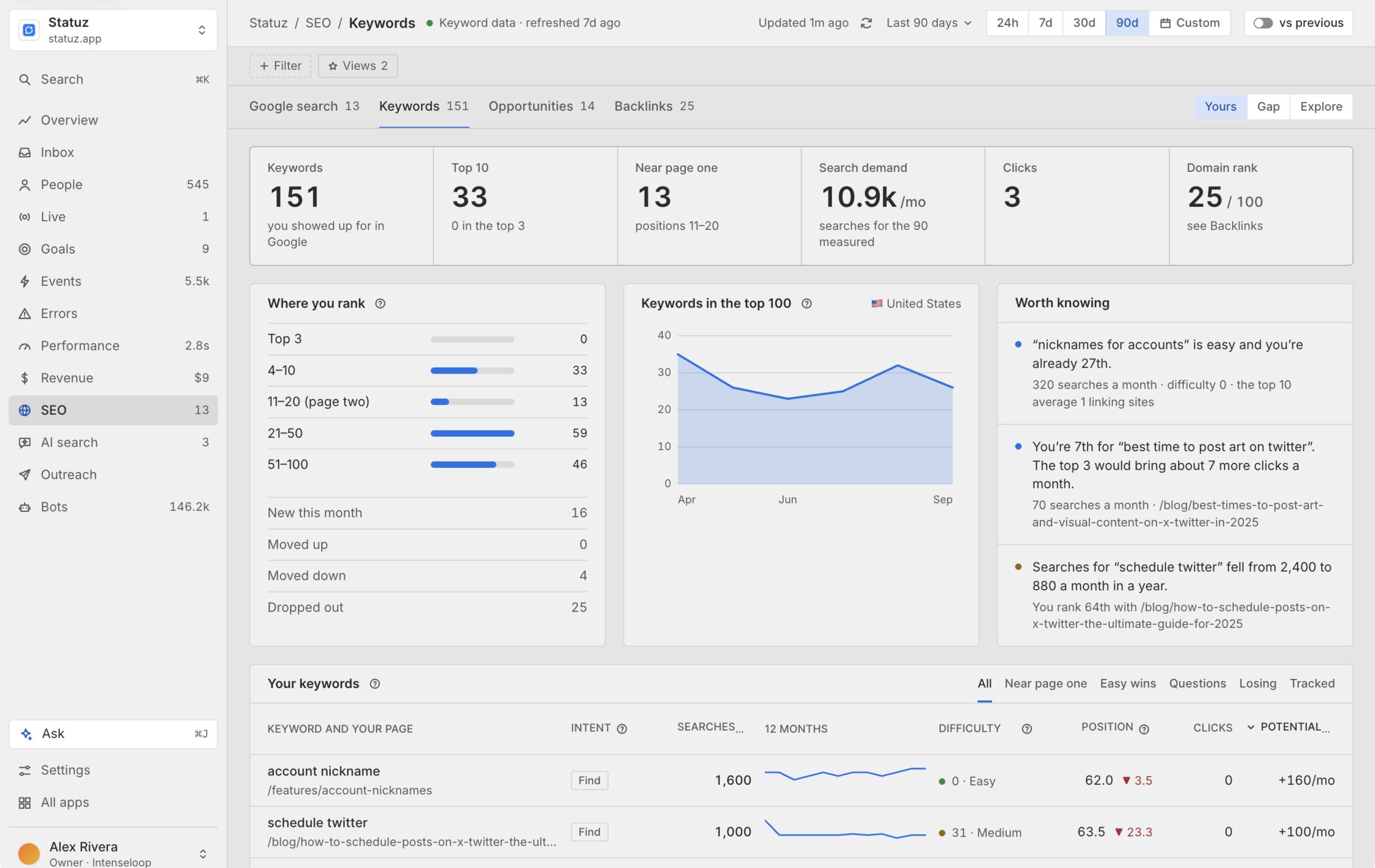Click the info icon next to the POSITION column
1375x868 pixels.
(1144, 729)
